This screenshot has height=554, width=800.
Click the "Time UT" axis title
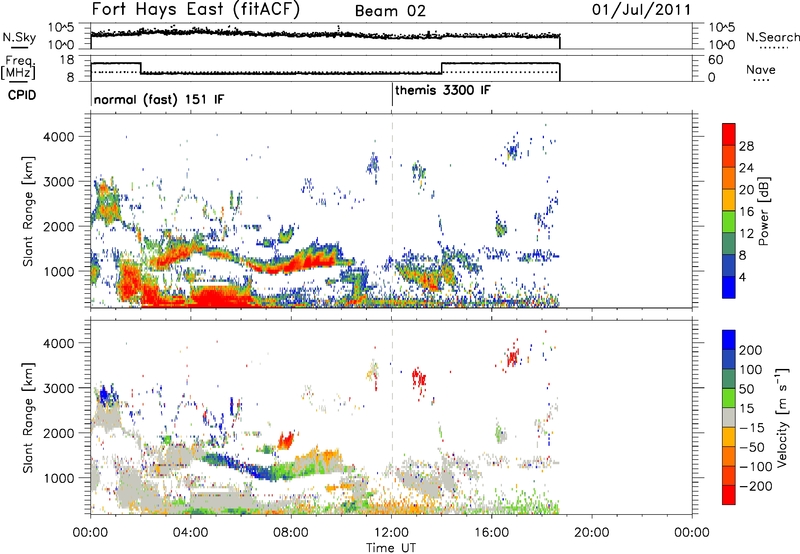tap(391, 548)
